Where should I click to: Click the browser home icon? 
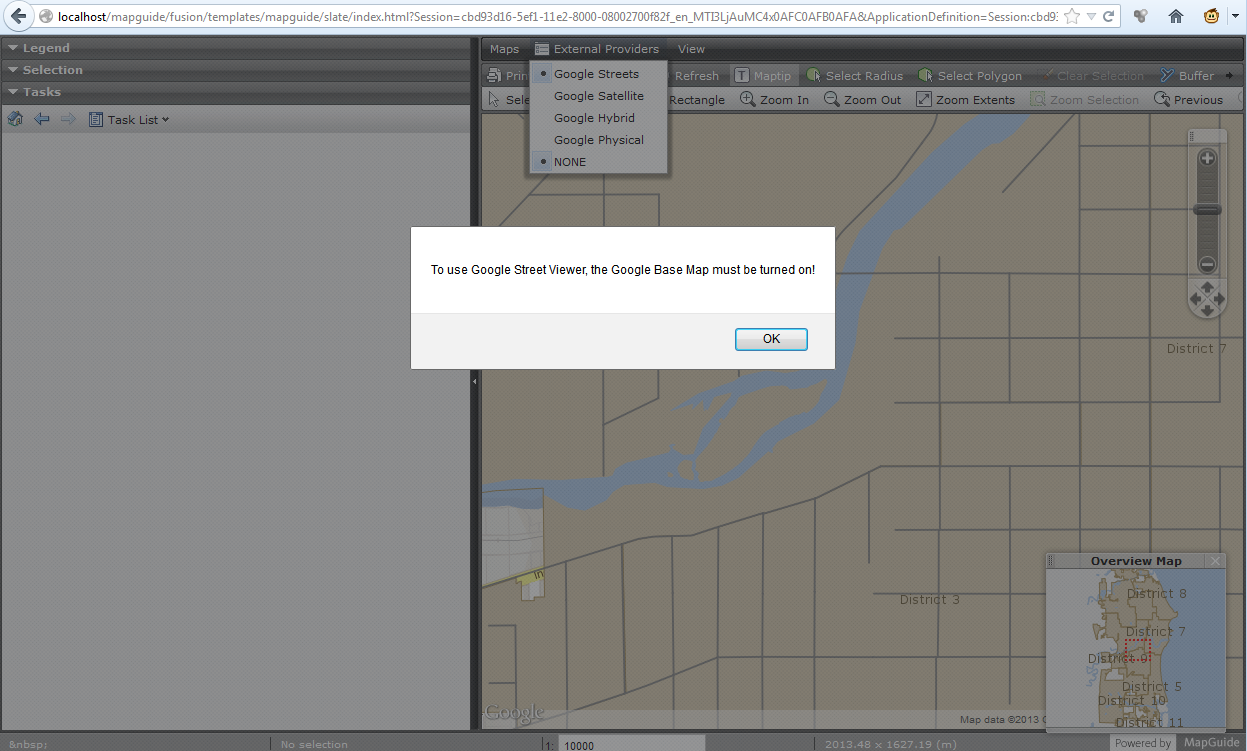[1176, 16]
